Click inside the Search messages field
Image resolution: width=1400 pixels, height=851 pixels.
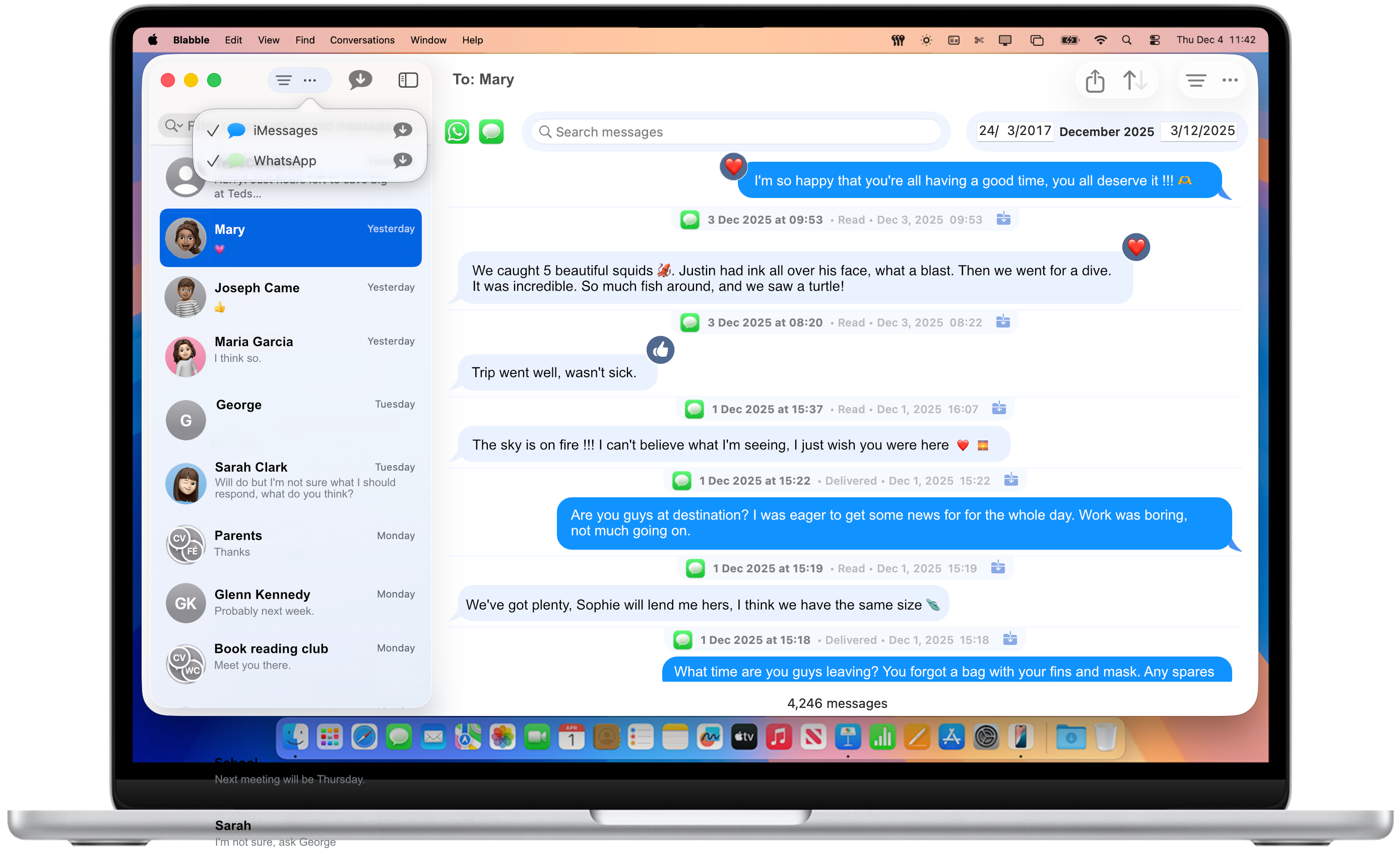pos(733,131)
